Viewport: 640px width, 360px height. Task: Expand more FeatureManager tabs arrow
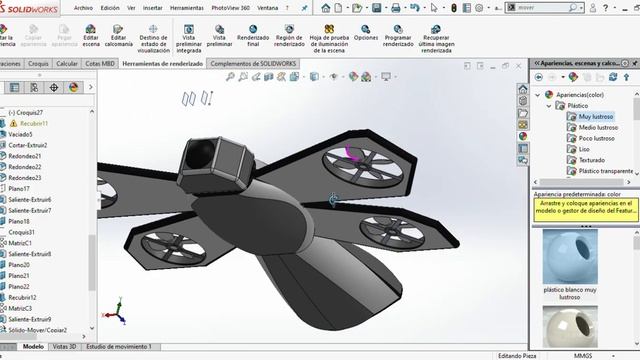tap(90, 87)
